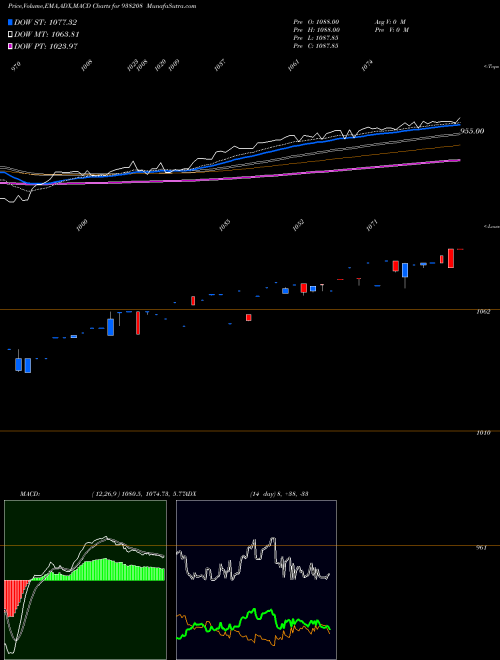
Task: Click the Pre C: 1087.85 value
Action: (316, 46)
